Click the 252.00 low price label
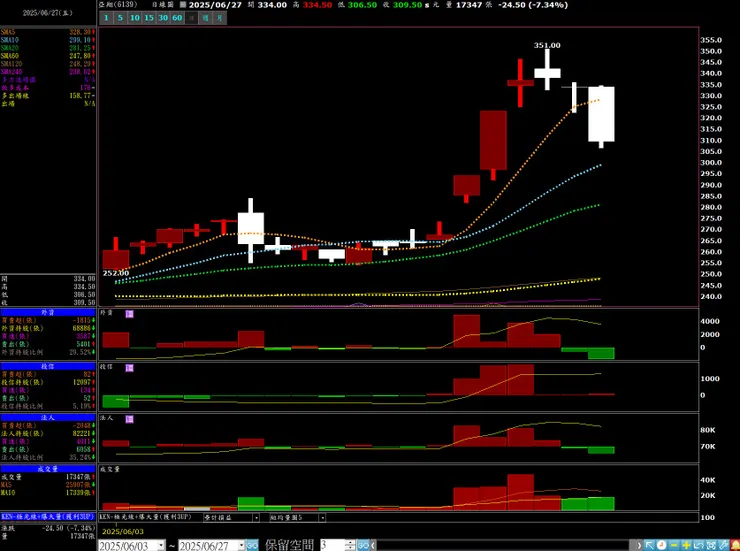Image resolution: width=740 pixels, height=551 pixels. point(116,273)
